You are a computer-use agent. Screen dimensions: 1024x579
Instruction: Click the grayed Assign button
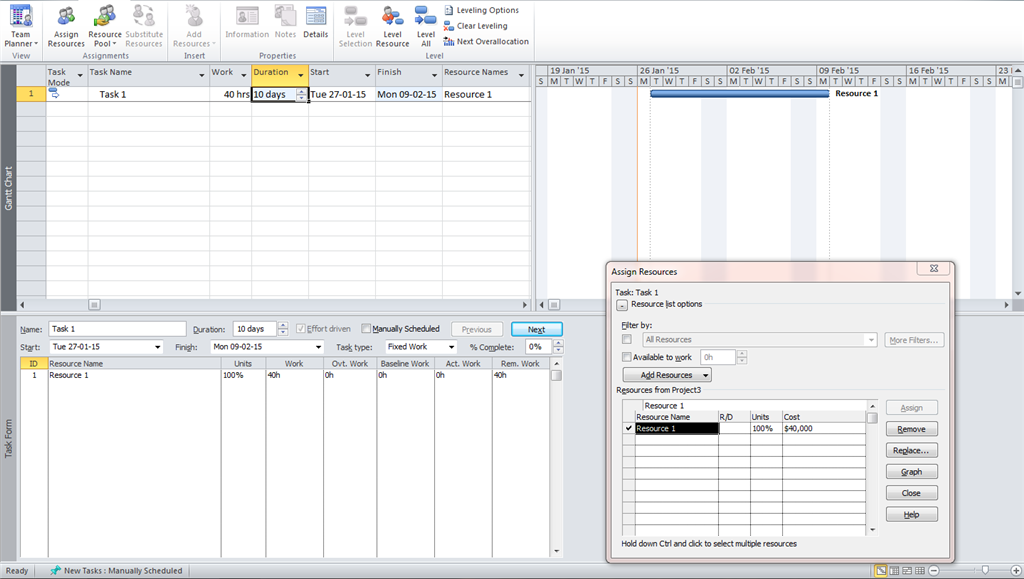pyautogui.click(x=912, y=408)
